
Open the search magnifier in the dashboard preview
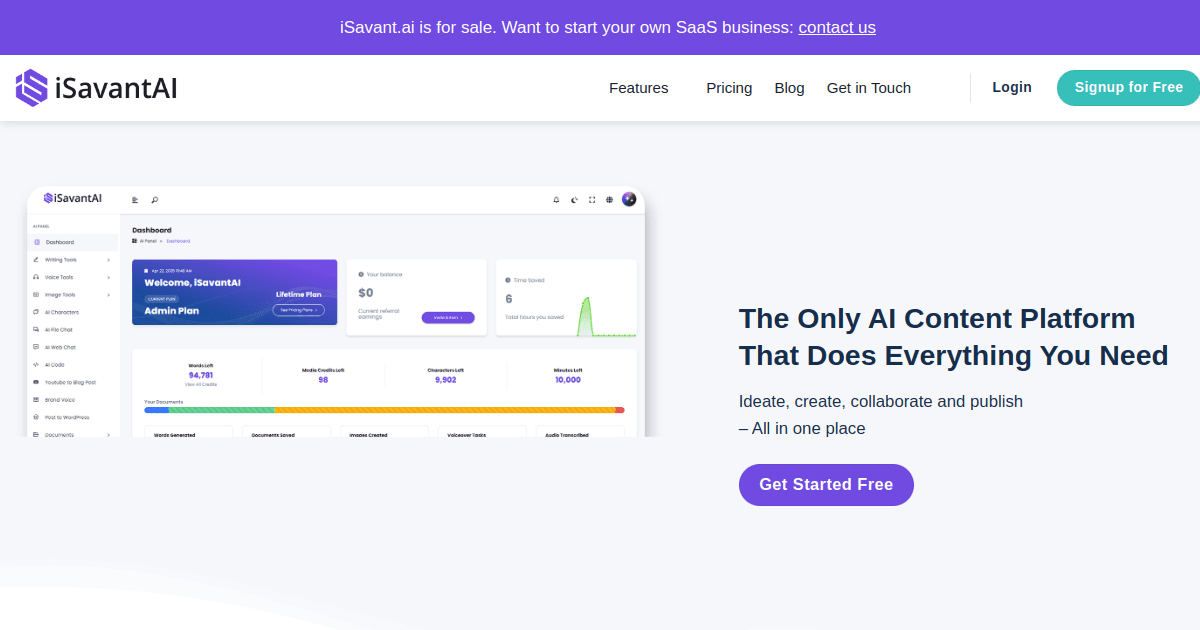(155, 200)
